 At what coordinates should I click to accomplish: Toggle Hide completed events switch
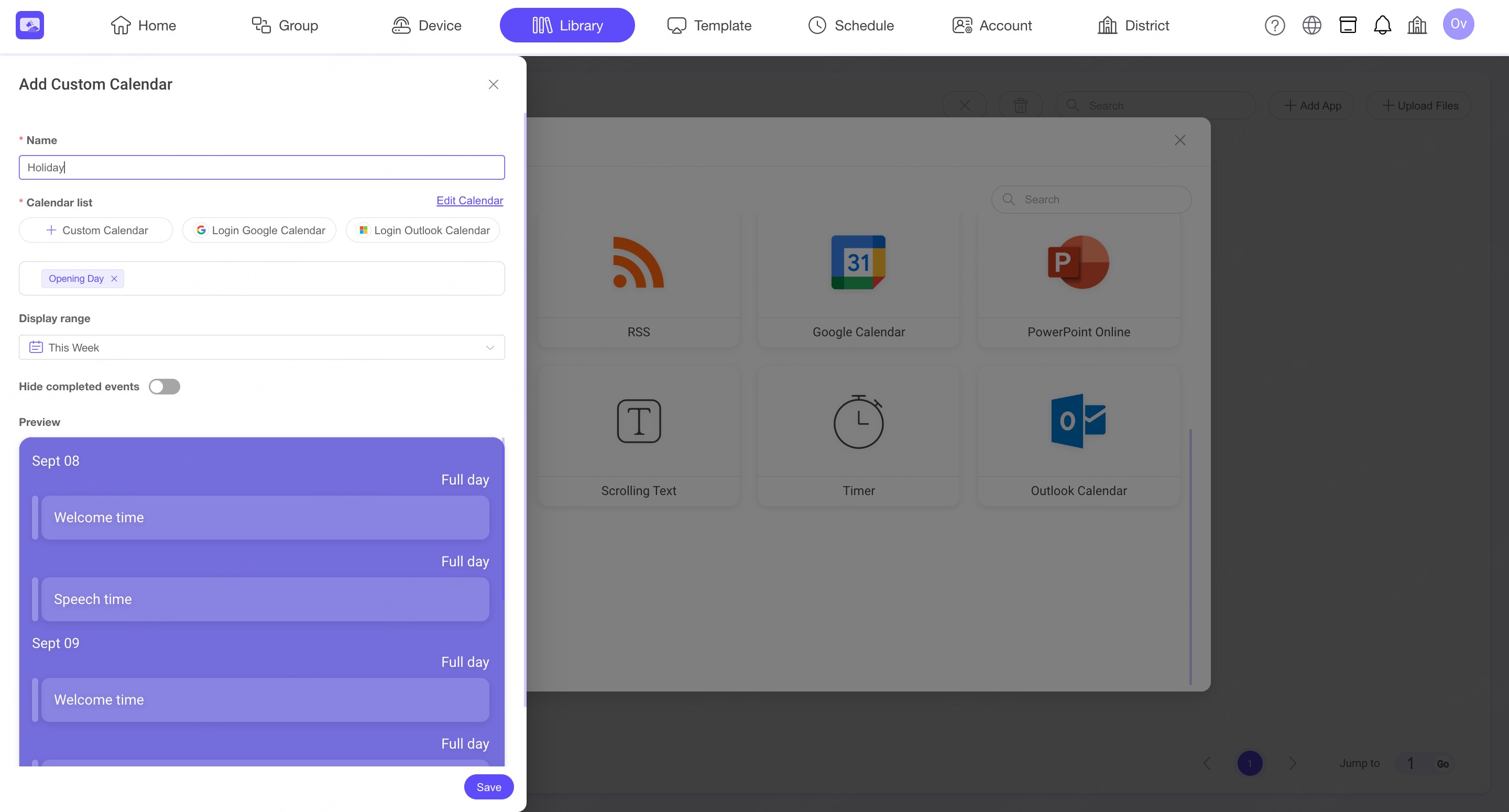point(164,387)
